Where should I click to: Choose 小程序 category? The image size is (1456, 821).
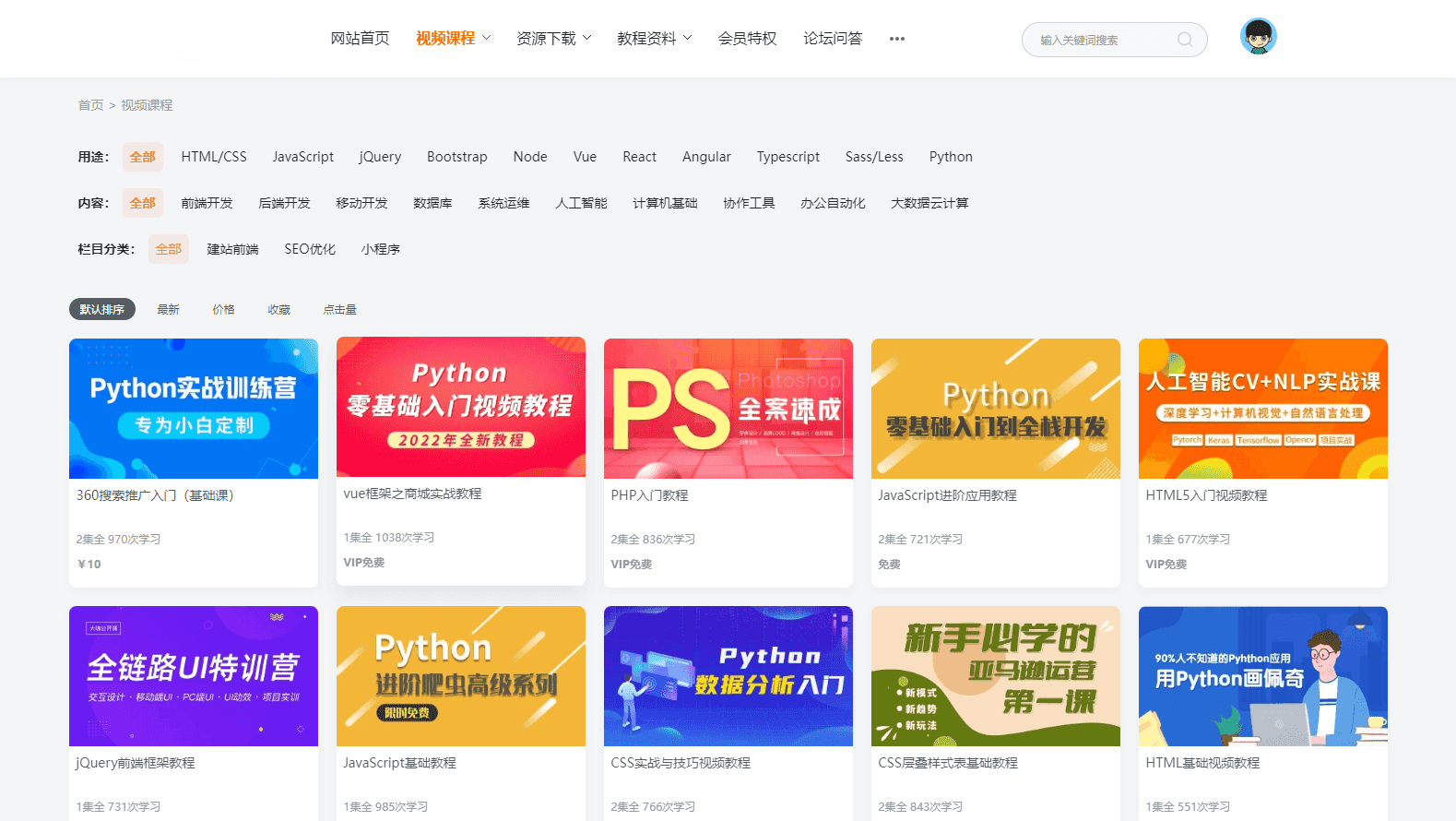pyautogui.click(x=380, y=249)
